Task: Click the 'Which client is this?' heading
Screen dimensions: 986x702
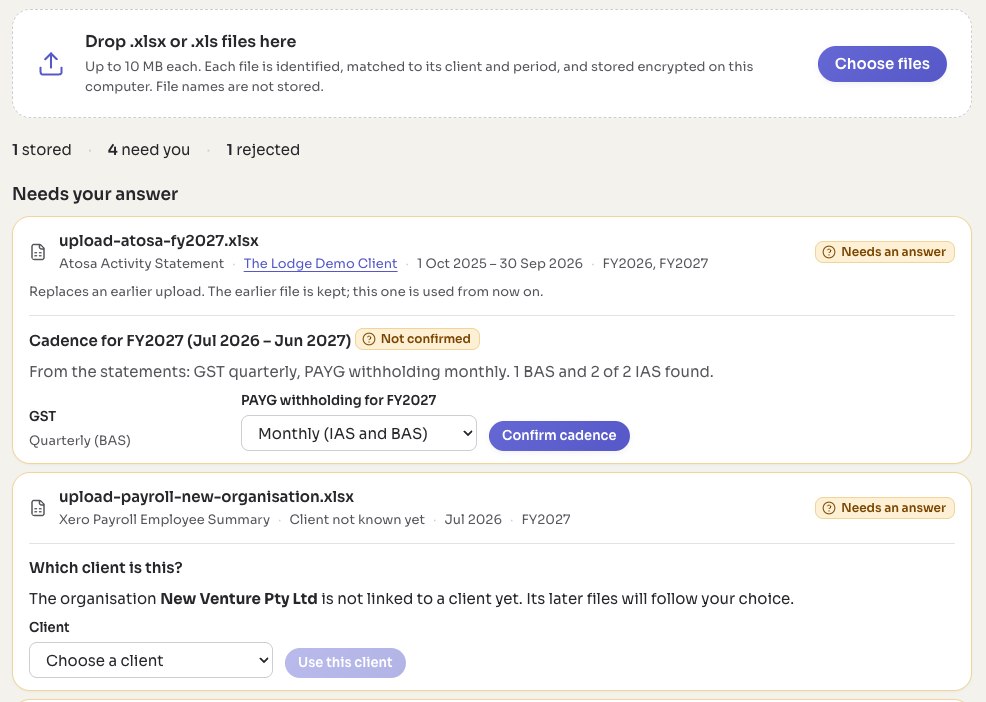Action: click(x=106, y=567)
